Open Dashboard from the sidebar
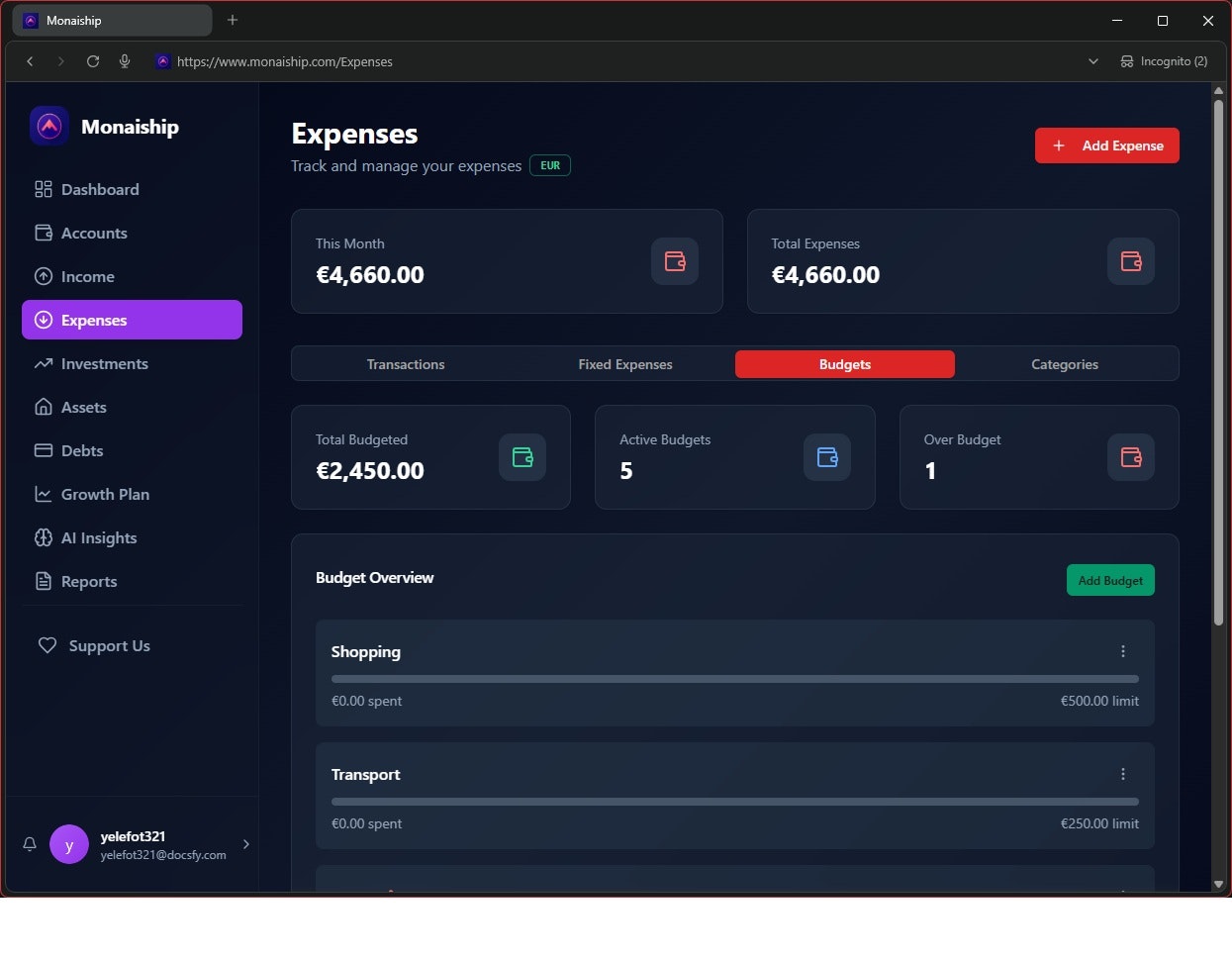The width and height of the screenshot is (1232, 961). click(132, 189)
